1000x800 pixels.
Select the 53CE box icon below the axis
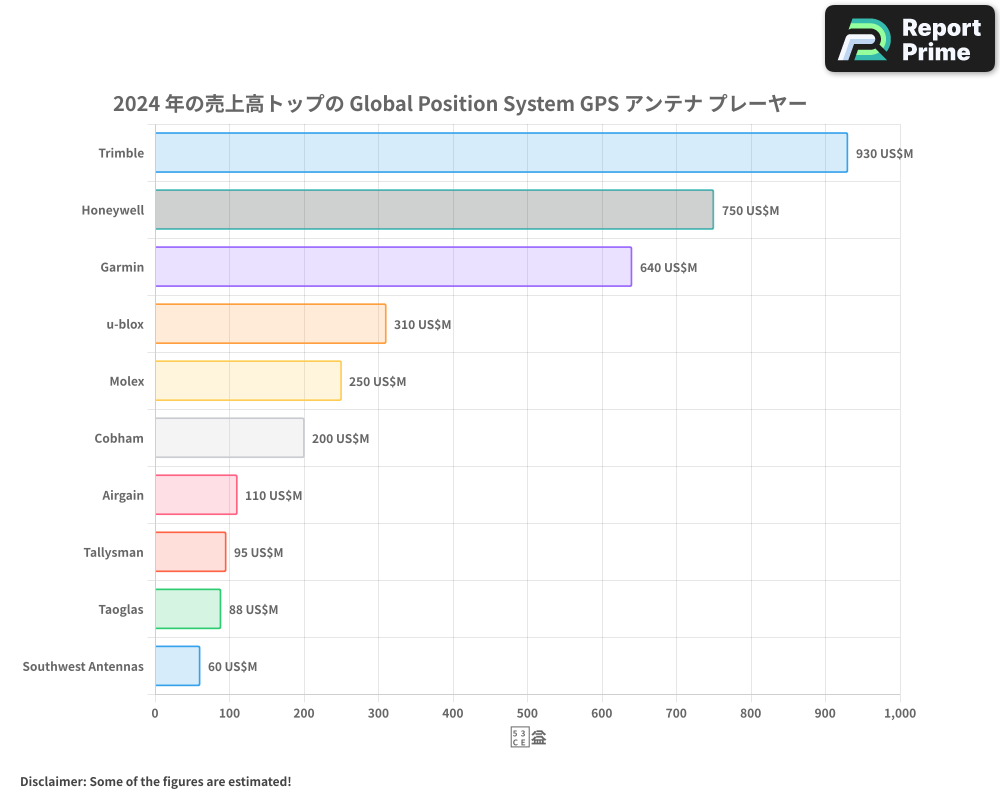(x=518, y=735)
